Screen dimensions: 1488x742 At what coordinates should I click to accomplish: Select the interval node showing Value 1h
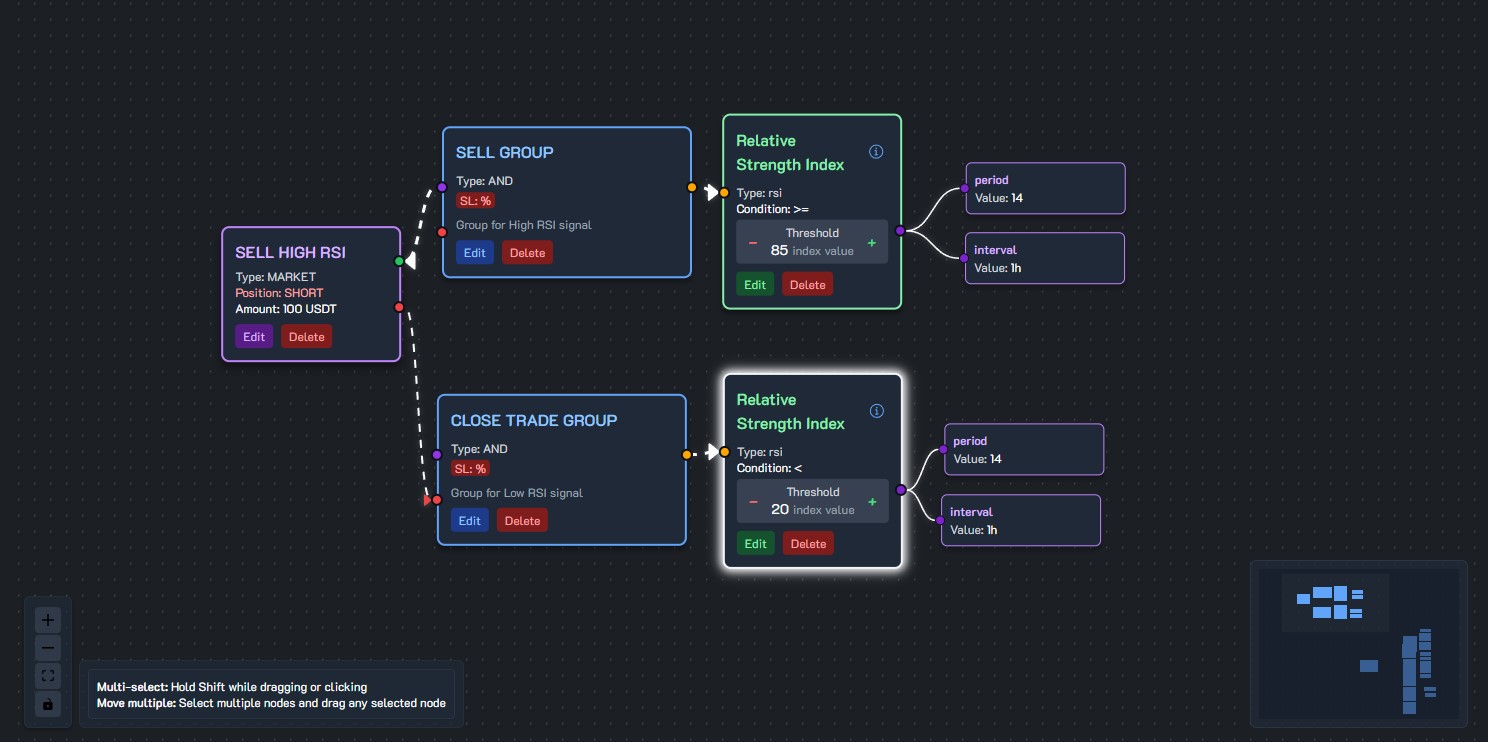[x=1044, y=258]
